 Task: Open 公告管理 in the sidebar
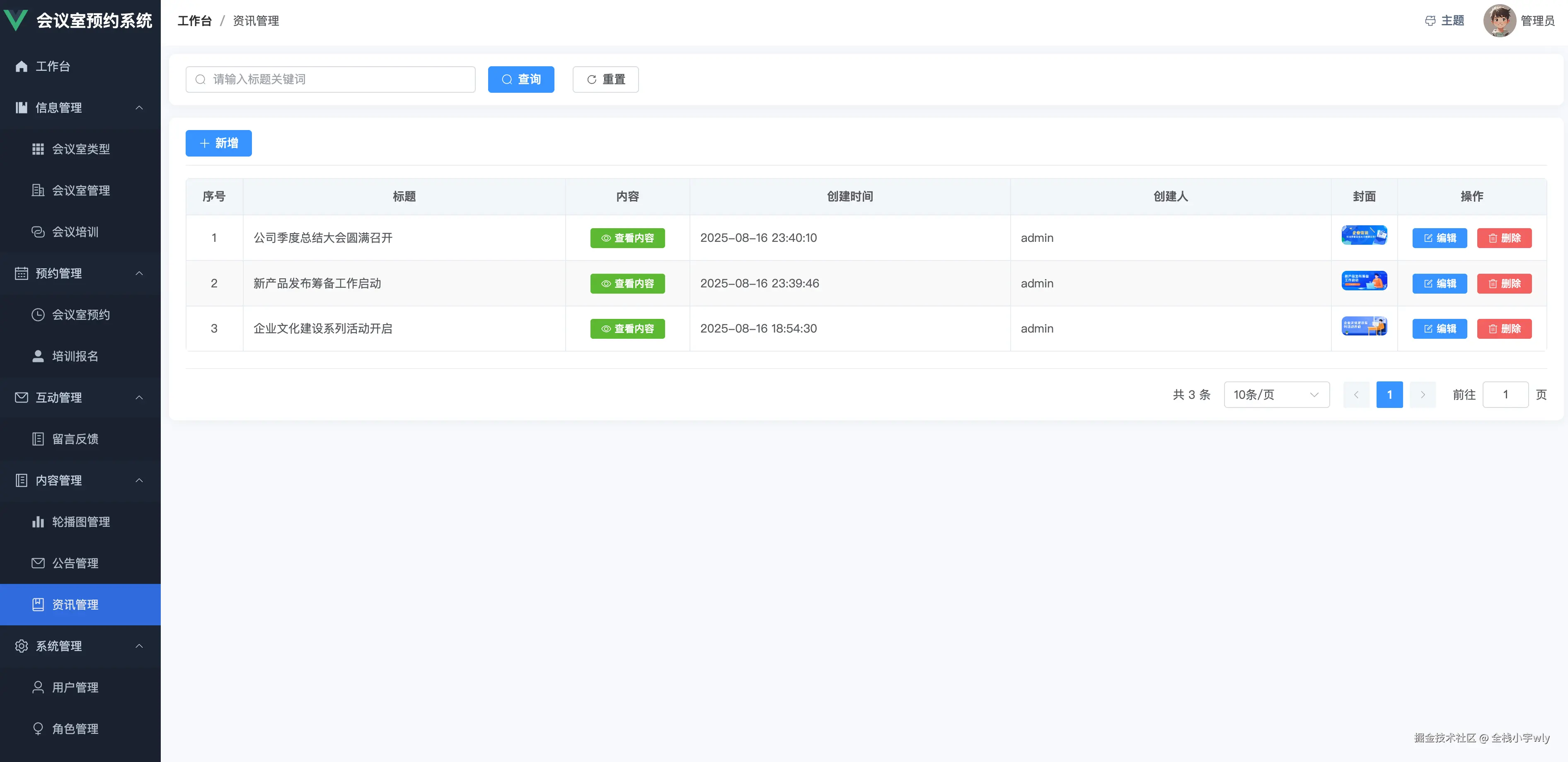(75, 563)
